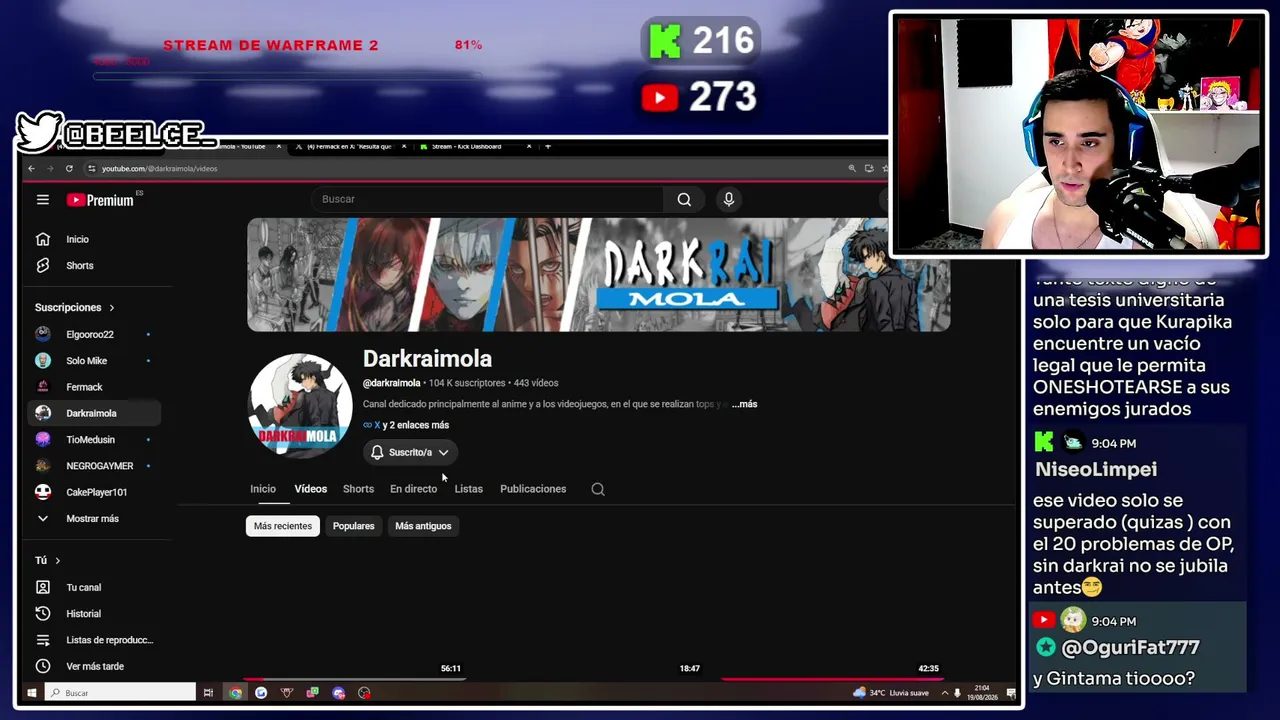Screen dimensions: 1280x720
Task: Open the Solo Mike subscription channel
Action: pyautogui.click(x=93, y=361)
